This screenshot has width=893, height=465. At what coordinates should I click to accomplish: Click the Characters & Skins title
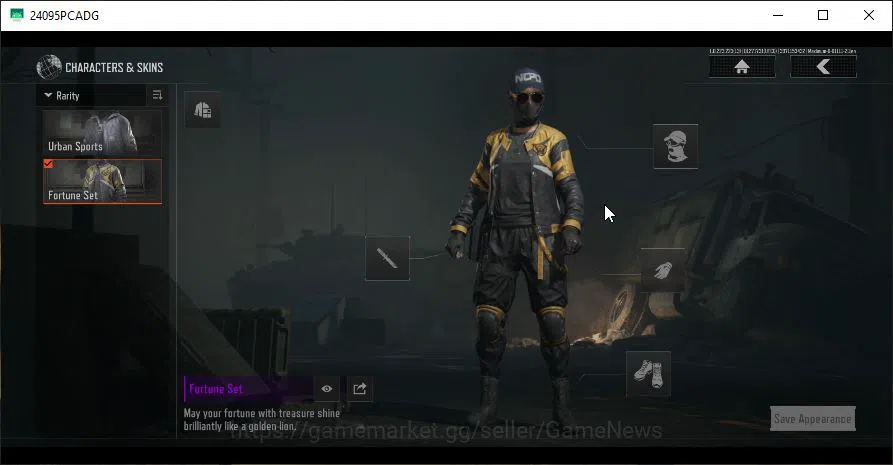point(114,67)
